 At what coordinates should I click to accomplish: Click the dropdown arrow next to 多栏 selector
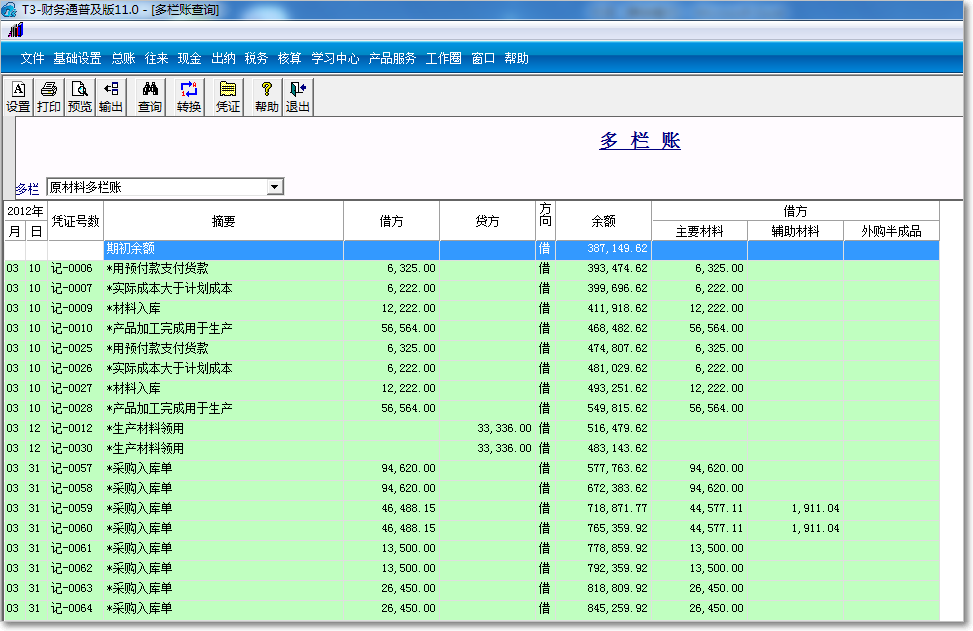pos(274,186)
